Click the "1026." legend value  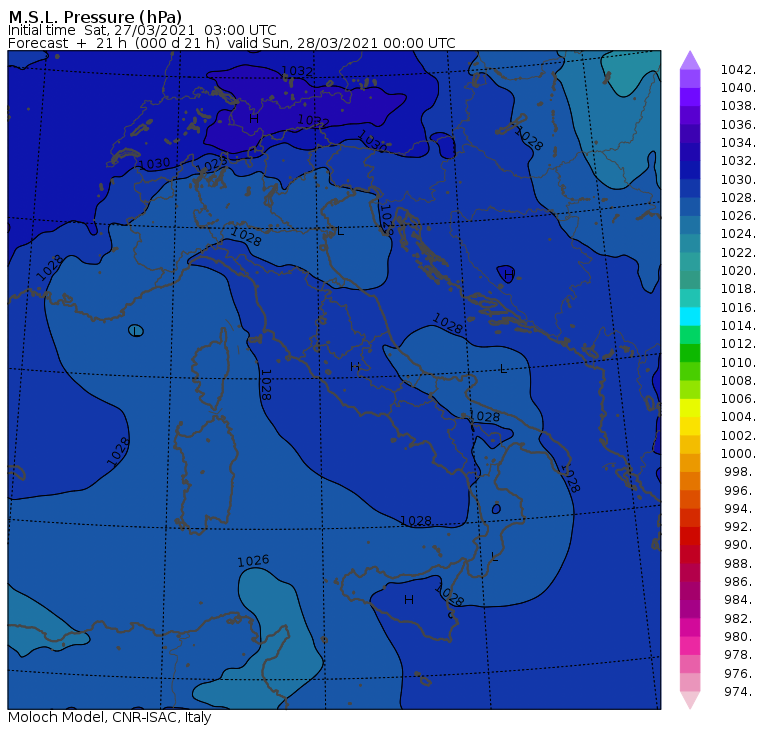tap(738, 215)
